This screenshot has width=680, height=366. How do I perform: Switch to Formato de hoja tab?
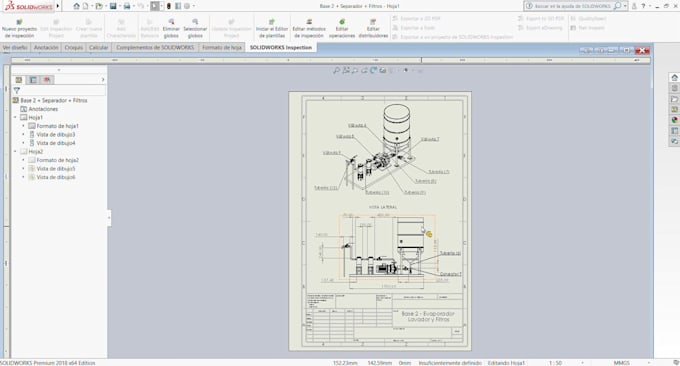coord(222,47)
